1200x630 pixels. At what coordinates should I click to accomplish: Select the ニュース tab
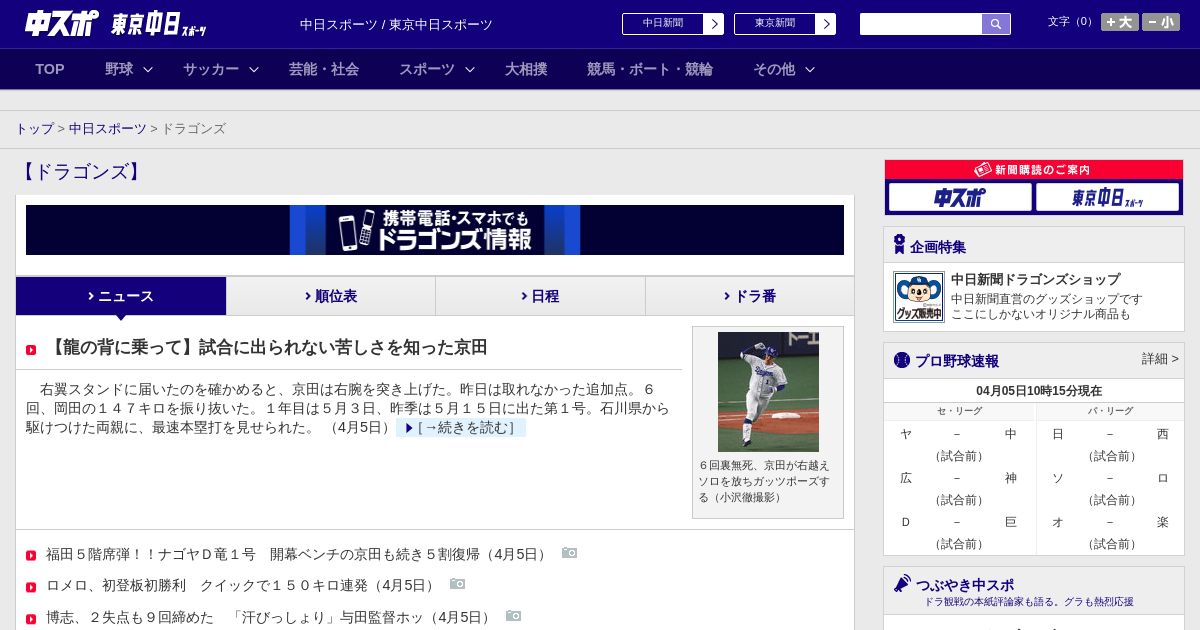121,296
